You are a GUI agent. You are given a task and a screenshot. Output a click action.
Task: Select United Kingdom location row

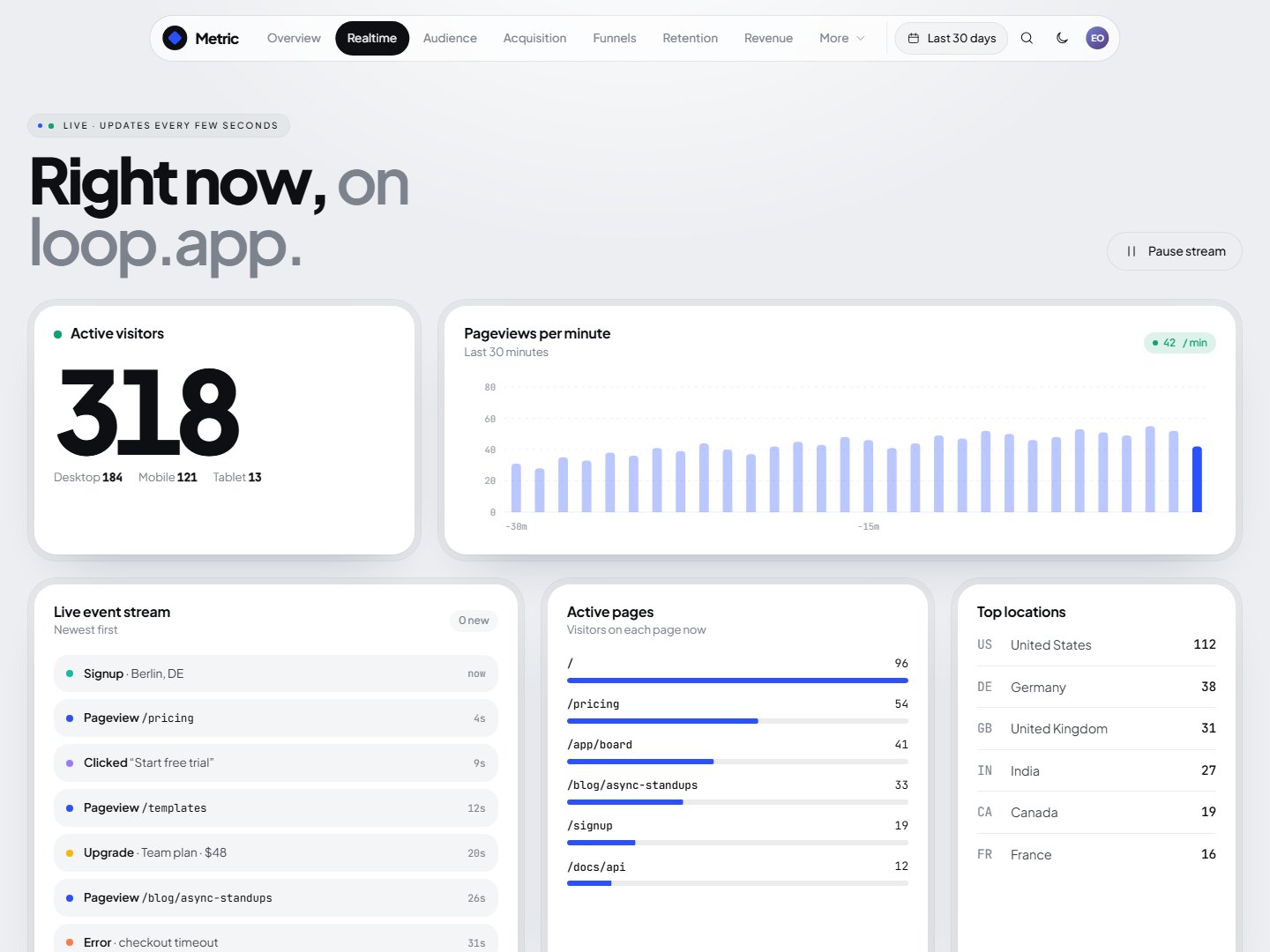(1096, 729)
